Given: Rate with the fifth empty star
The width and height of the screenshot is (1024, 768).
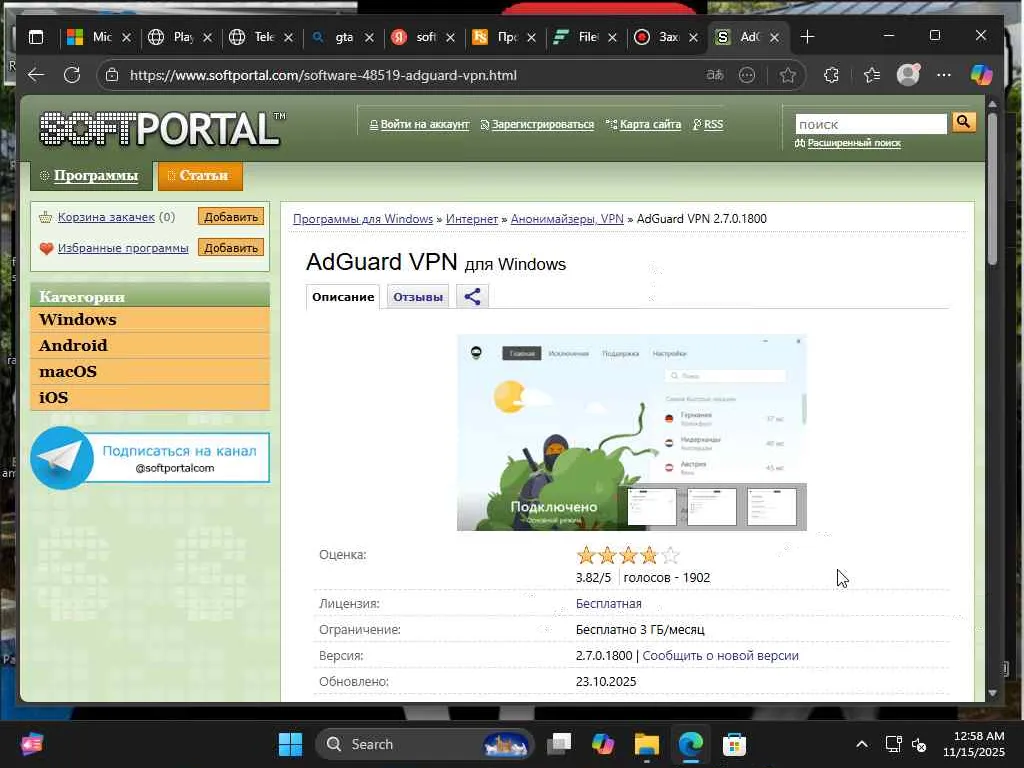Looking at the screenshot, I should (x=670, y=556).
